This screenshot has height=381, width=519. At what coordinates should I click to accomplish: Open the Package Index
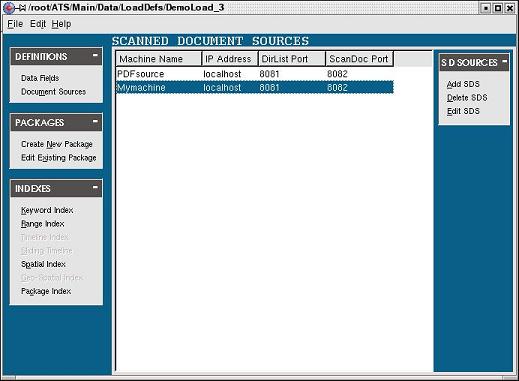click(x=46, y=291)
